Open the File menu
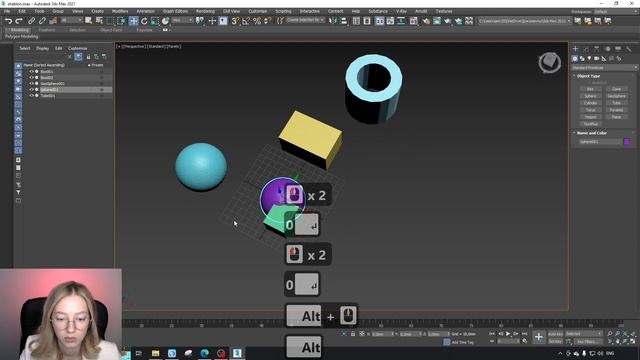 click(x=7, y=11)
